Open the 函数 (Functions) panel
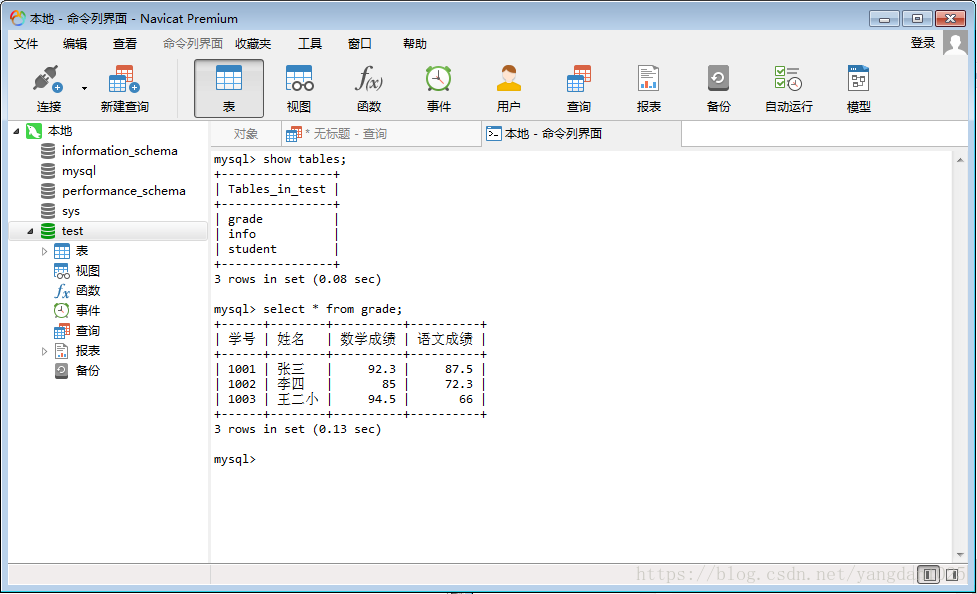The width and height of the screenshot is (977, 594). tap(369, 87)
